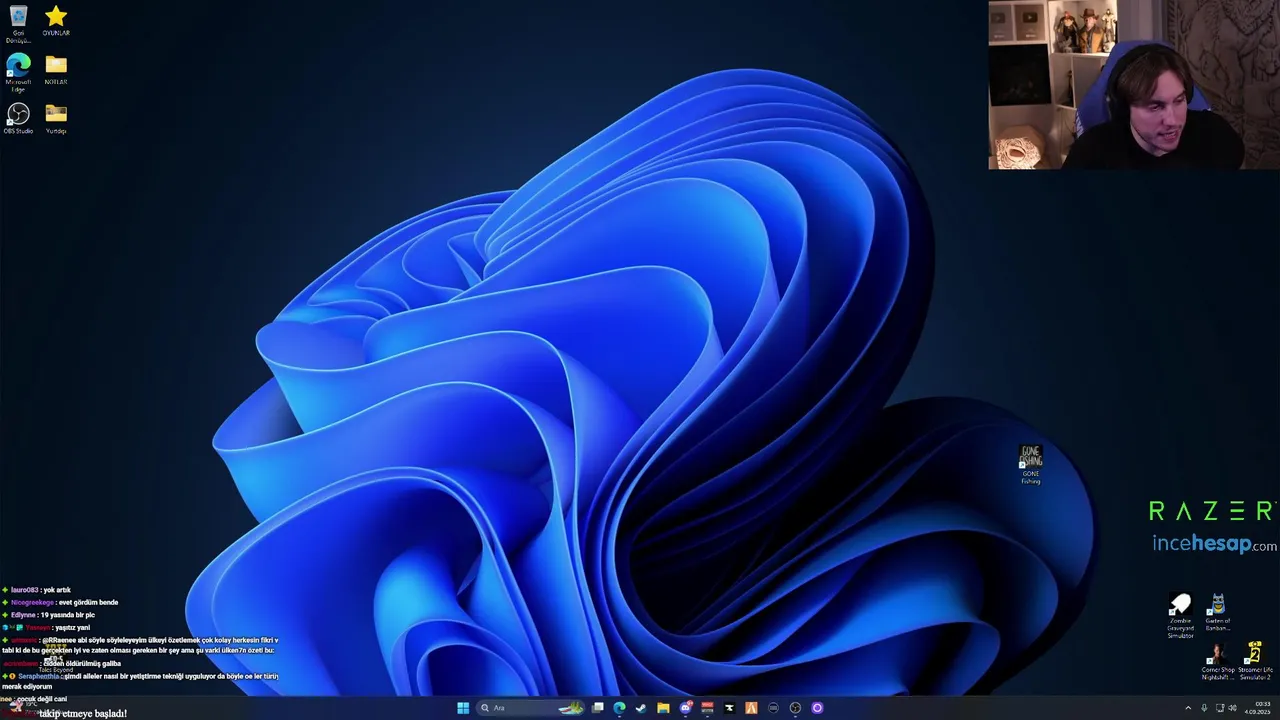This screenshot has height=720, width=1280.
Task: Open File Explorer from taskbar
Action: pos(663,708)
